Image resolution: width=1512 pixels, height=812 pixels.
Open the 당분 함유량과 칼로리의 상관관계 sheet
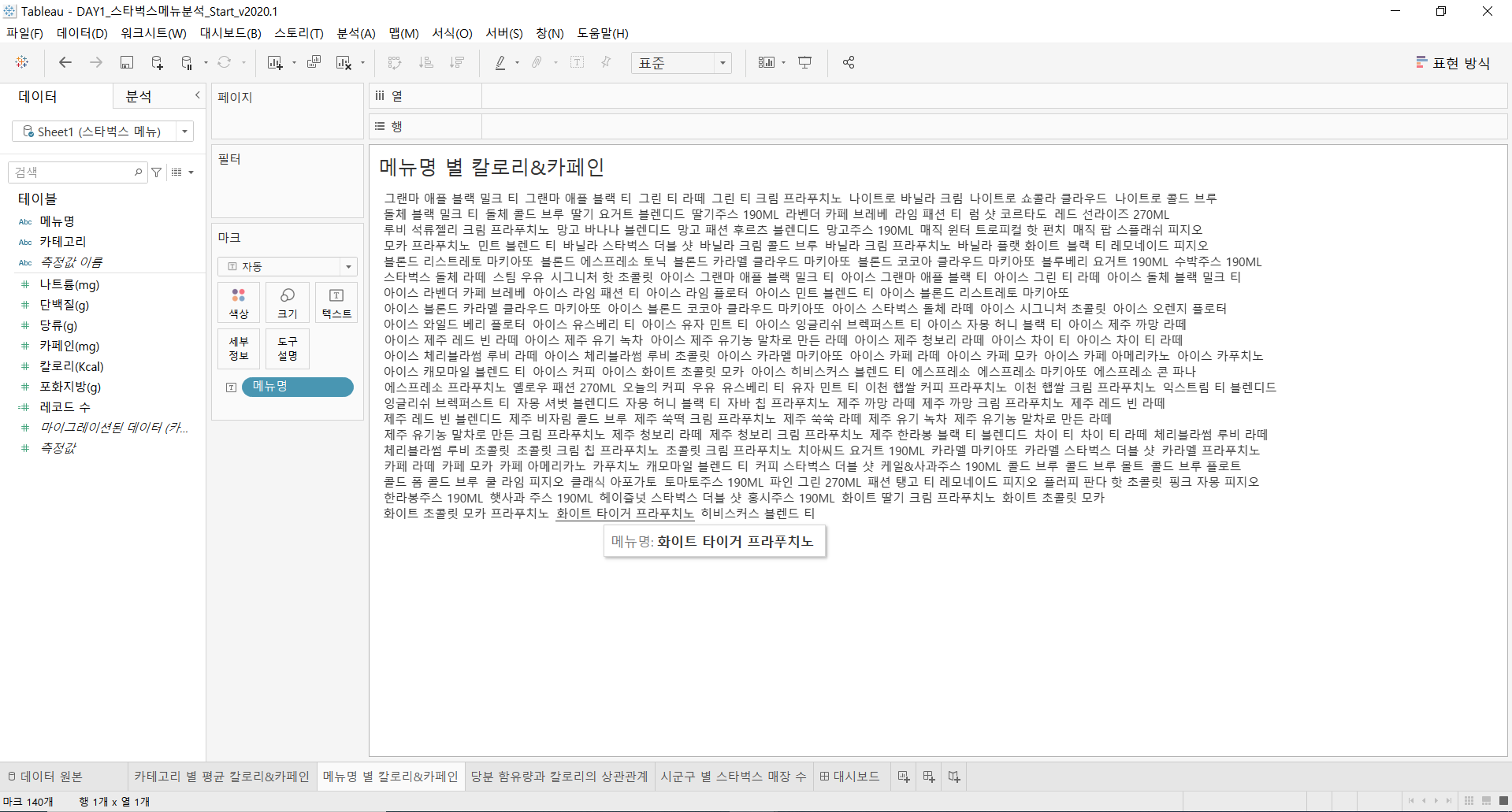click(559, 777)
